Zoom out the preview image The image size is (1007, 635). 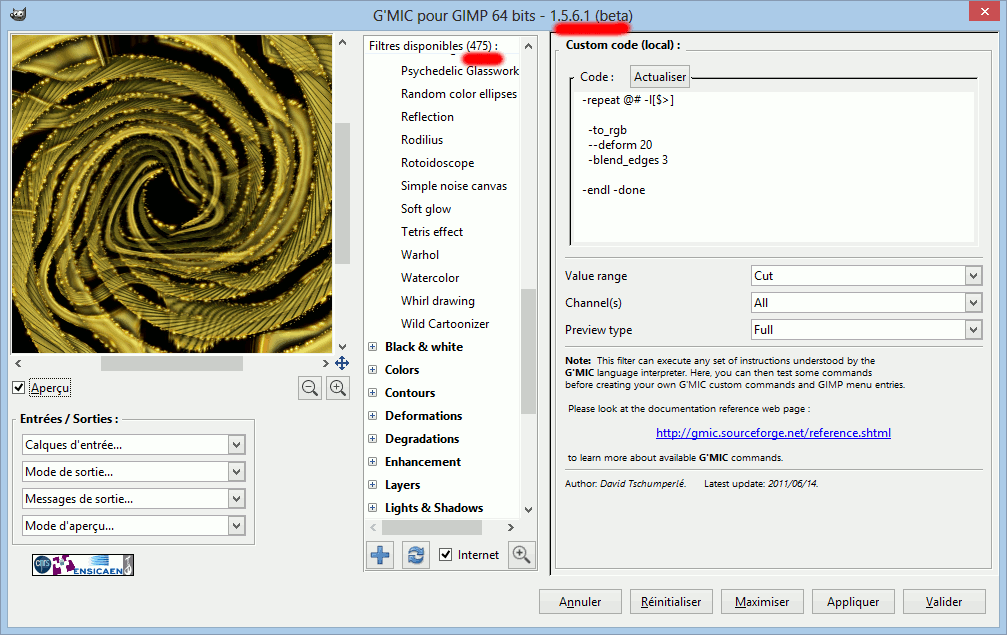coord(310,388)
